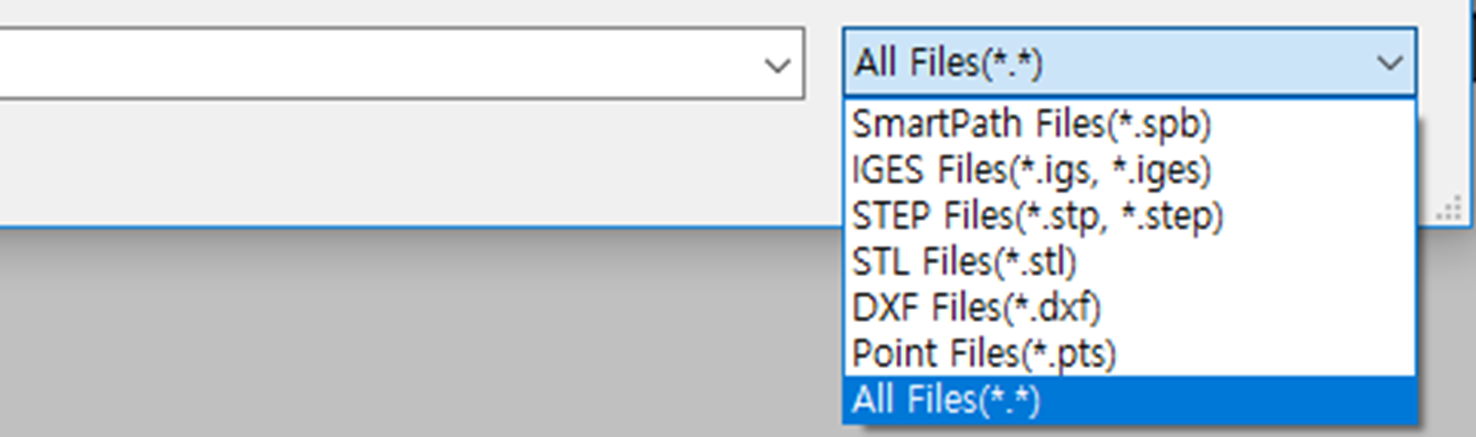Limit the file list to .pts files
Image resolution: width=1476 pixels, height=437 pixels.
(x=984, y=354)
